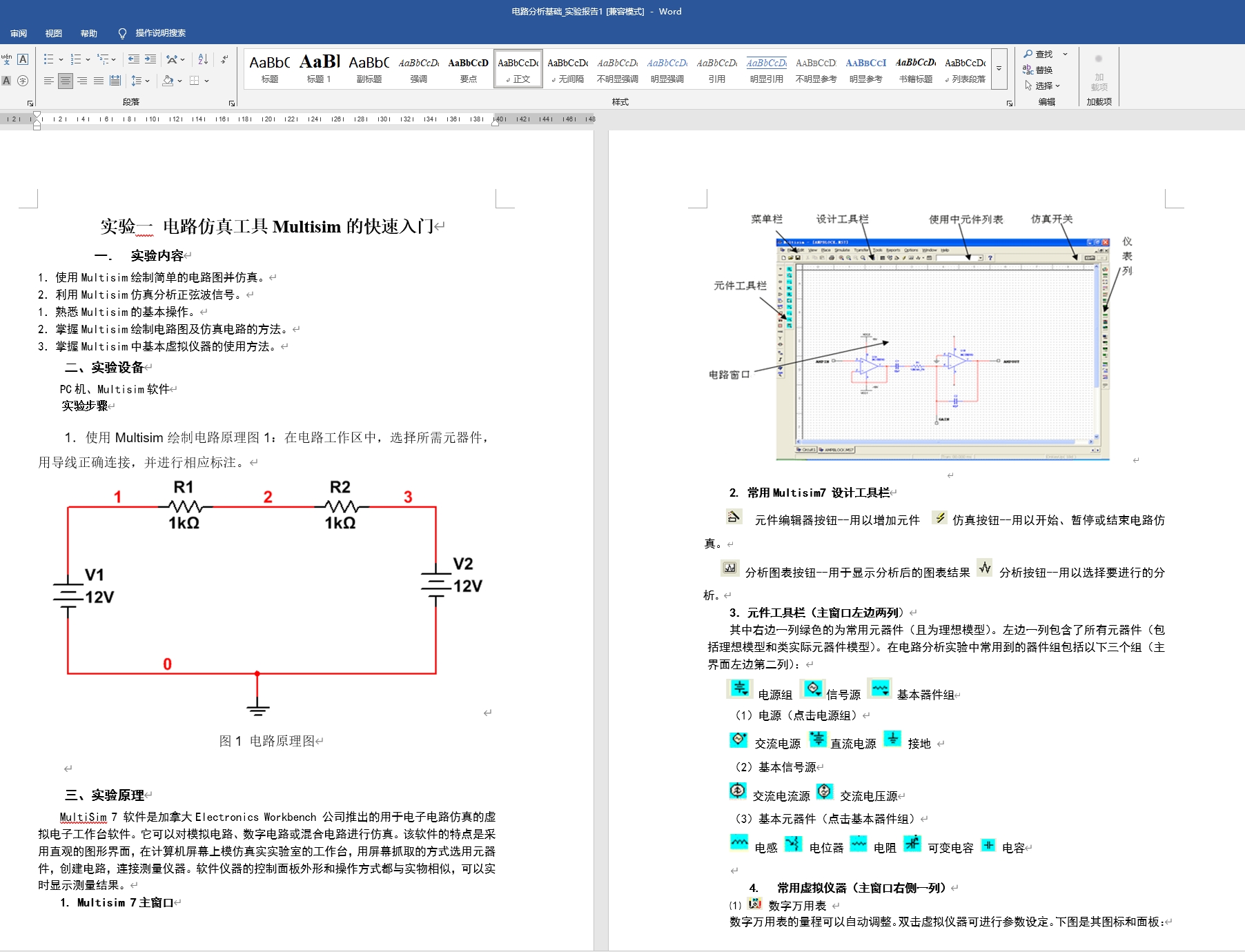Align text left
The image size is (1245, 952).
pos(48,81)
